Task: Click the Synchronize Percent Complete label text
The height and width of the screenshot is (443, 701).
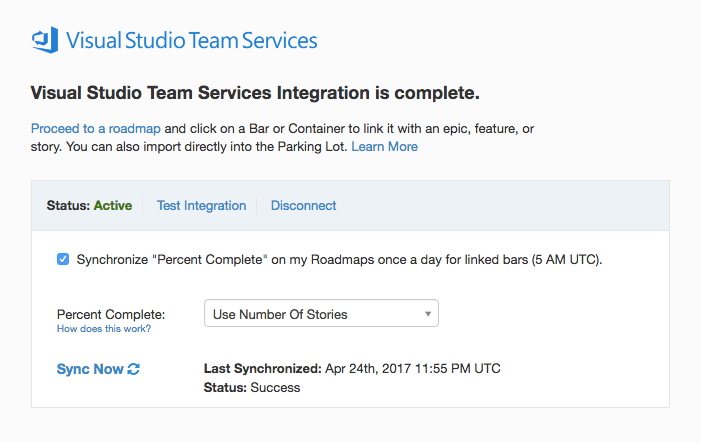Action: (x=339, y=260)
